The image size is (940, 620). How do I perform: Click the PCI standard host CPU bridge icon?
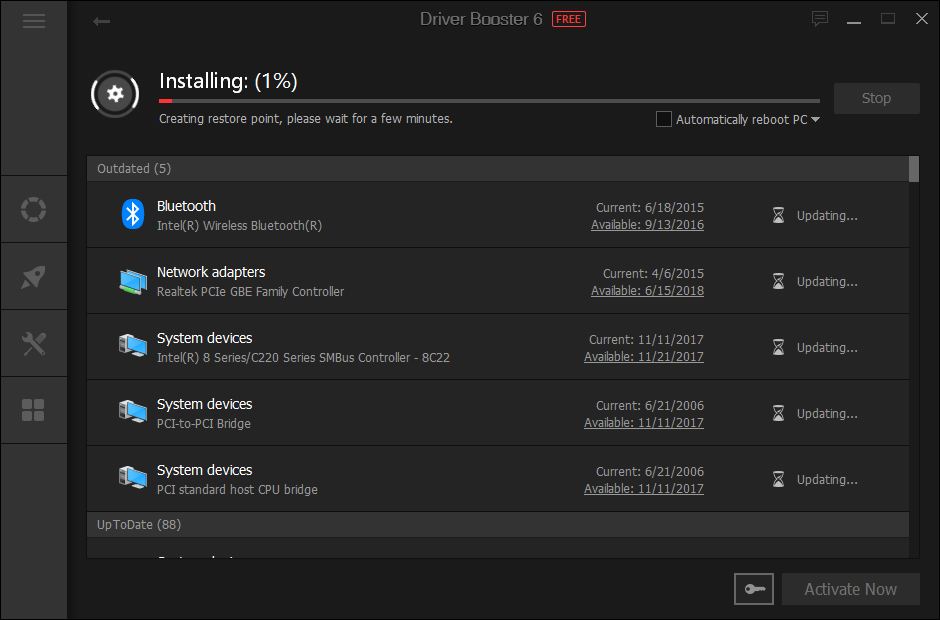click(x=132, y=478)
